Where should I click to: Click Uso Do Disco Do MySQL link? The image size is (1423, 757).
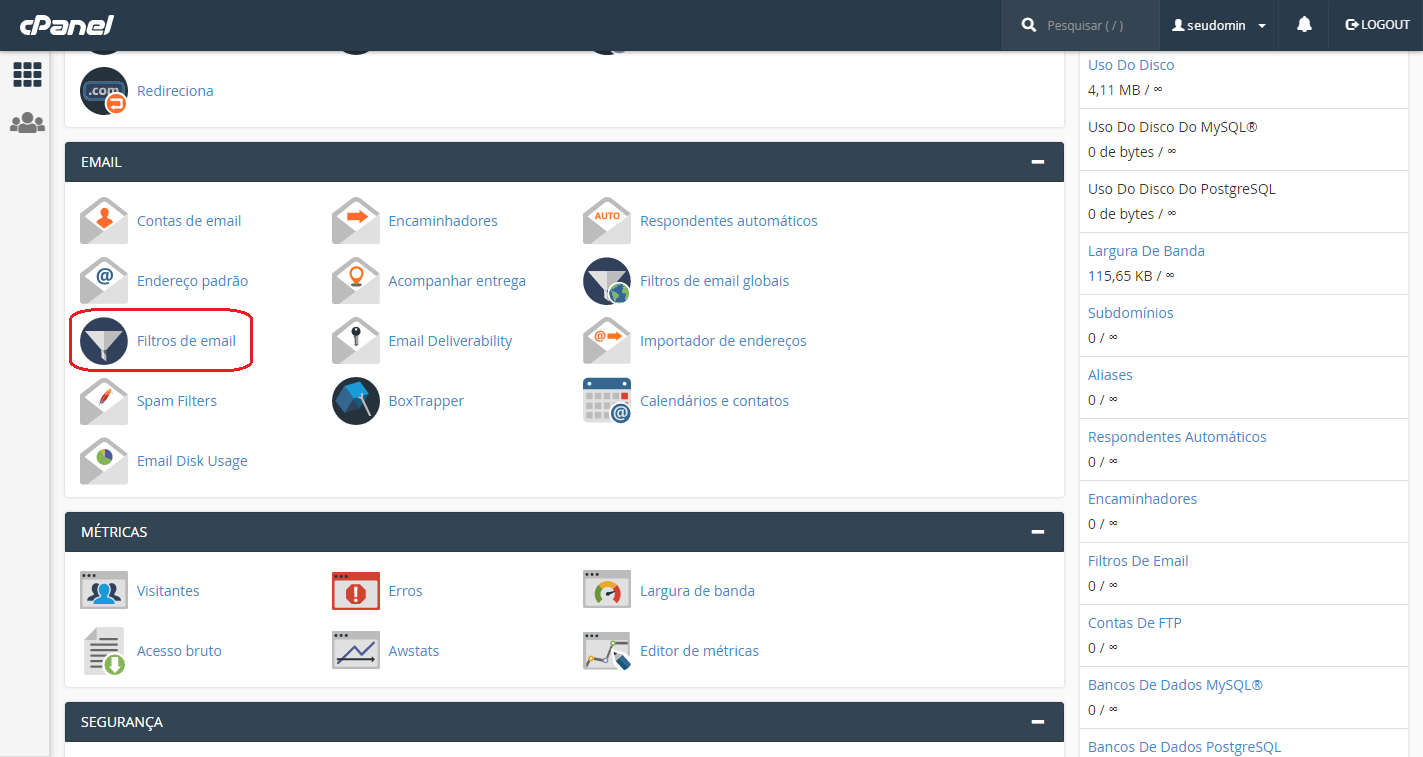pyautogui.click(x=1172, y=127)
